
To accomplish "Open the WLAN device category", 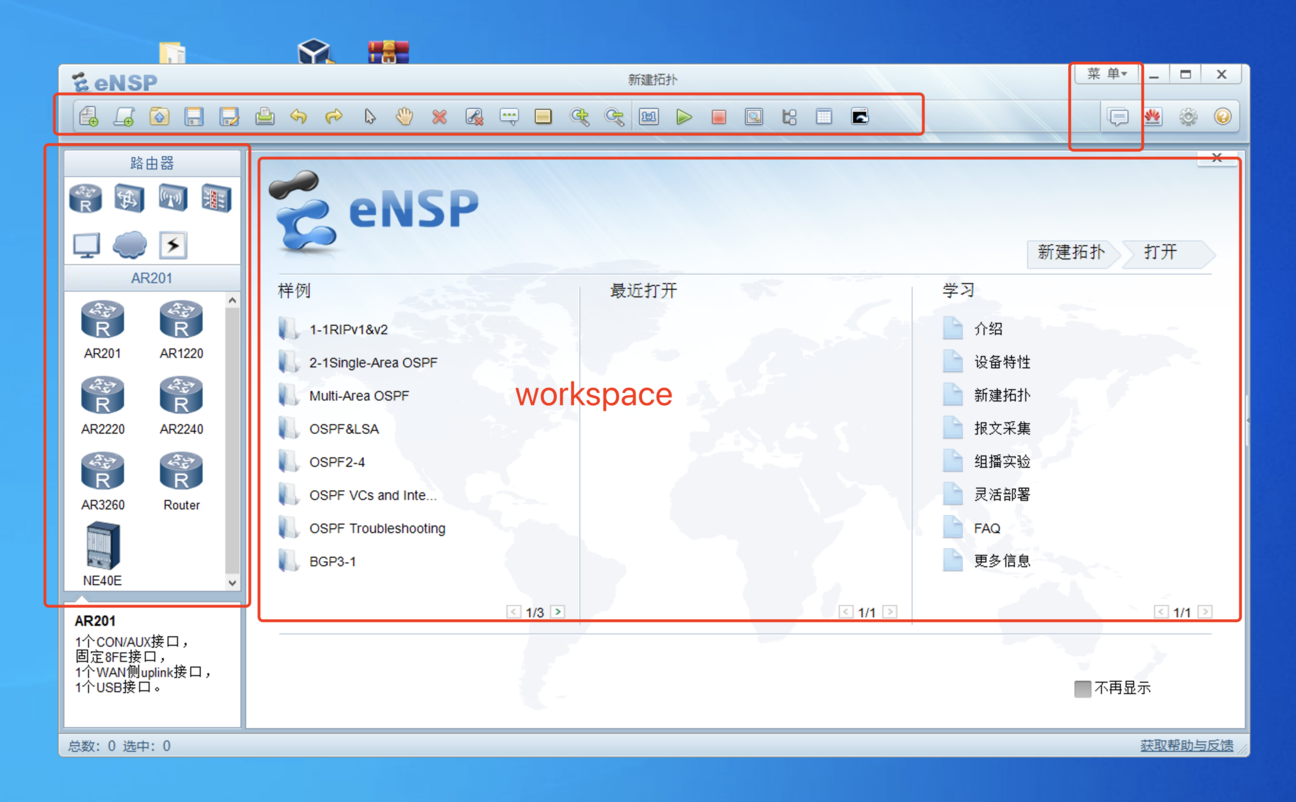I will pos(172,197).
